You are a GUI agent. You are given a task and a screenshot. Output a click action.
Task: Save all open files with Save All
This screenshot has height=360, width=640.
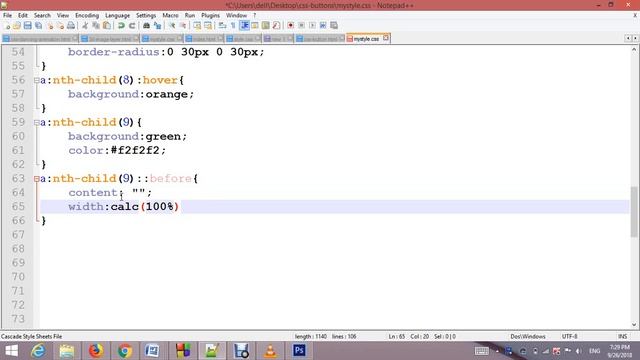click(38, 25)
